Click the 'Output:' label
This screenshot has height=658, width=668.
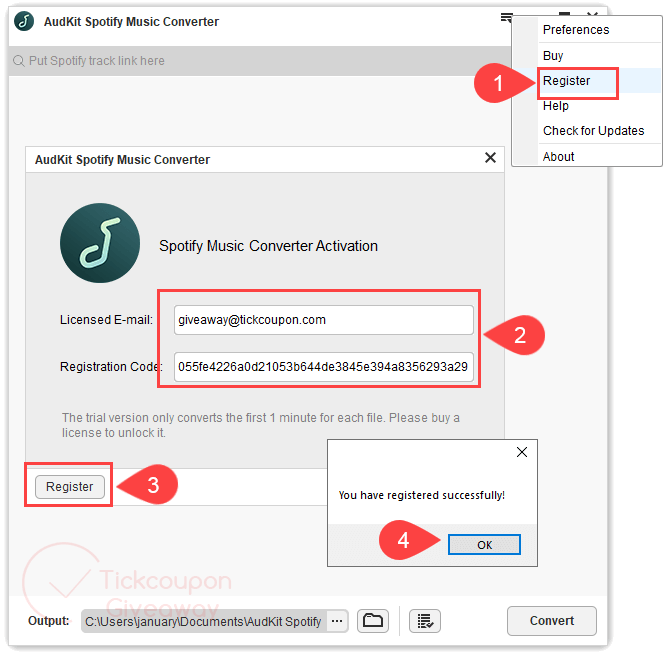tap(49, 621)
